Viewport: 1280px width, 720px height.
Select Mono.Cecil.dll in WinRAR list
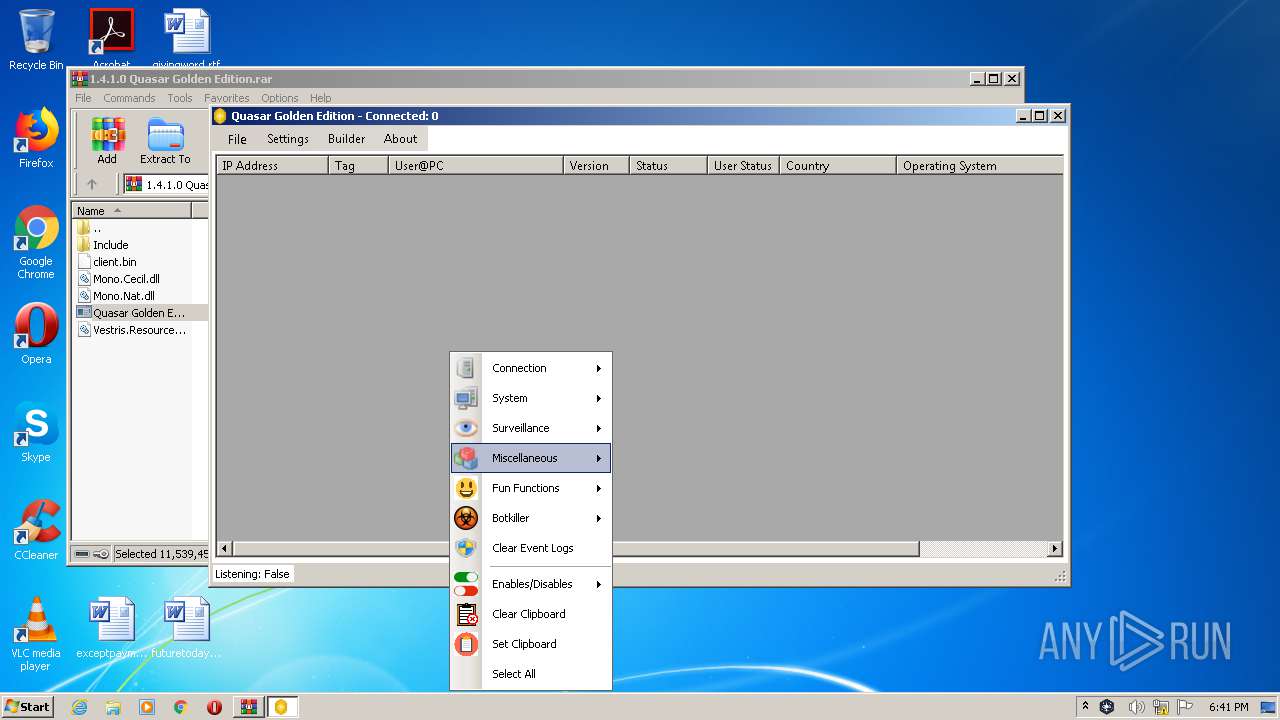click(x=126, y=279)
